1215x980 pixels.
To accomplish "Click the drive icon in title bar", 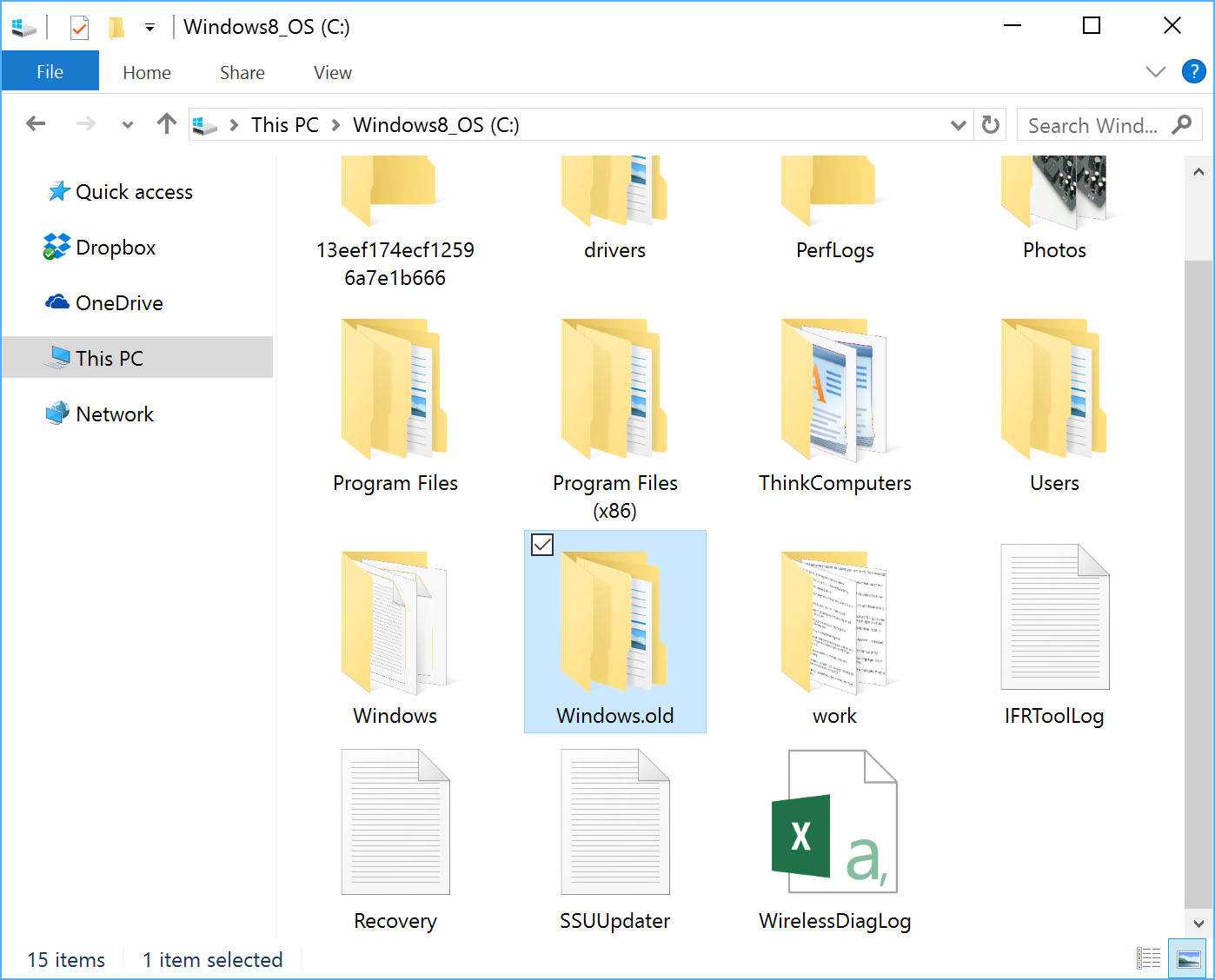I will tap(23, 28).
